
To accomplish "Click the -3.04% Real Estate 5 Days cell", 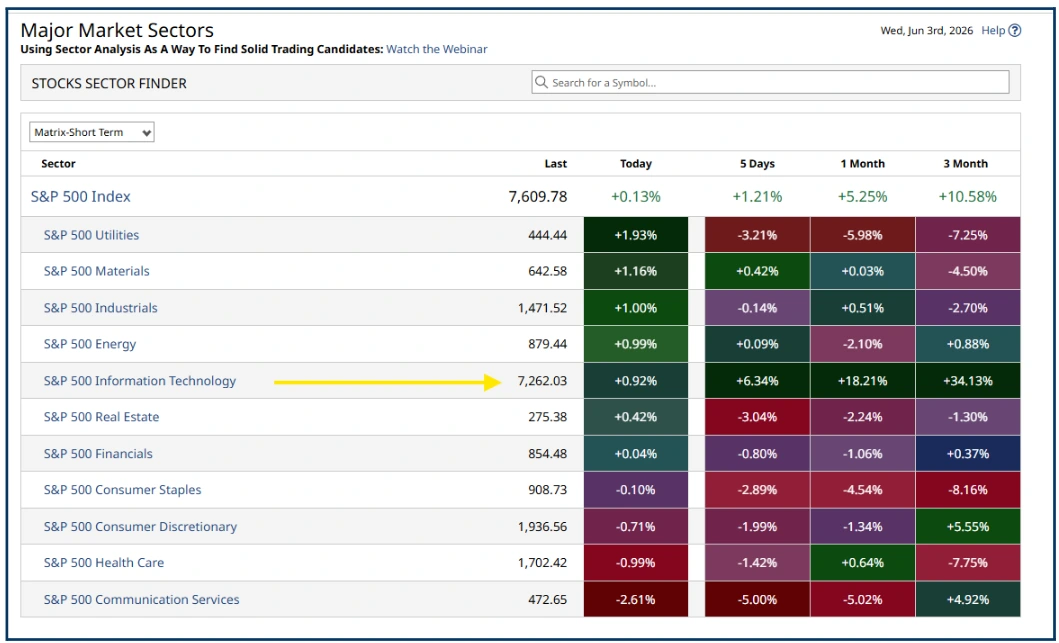I will 757,417.
